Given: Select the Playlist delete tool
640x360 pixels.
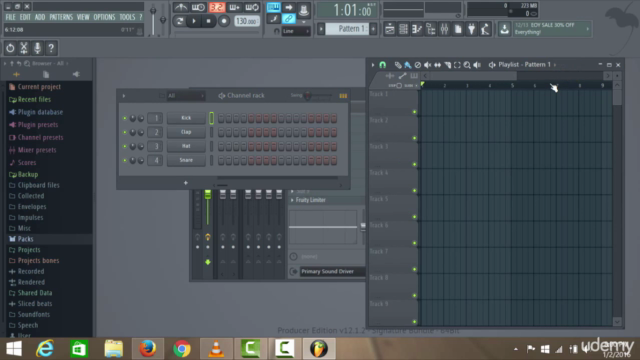Looking at the screenshot, I should click(x=418, y=64).
